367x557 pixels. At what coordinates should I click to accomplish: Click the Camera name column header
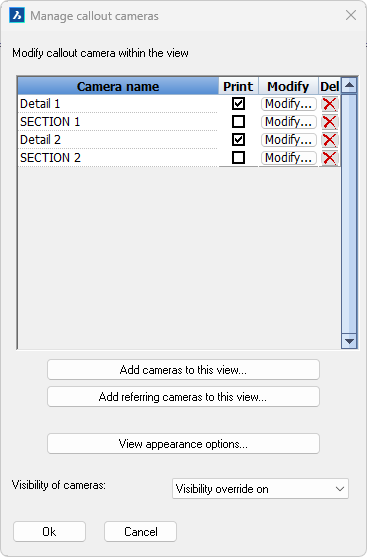(118, 86)
